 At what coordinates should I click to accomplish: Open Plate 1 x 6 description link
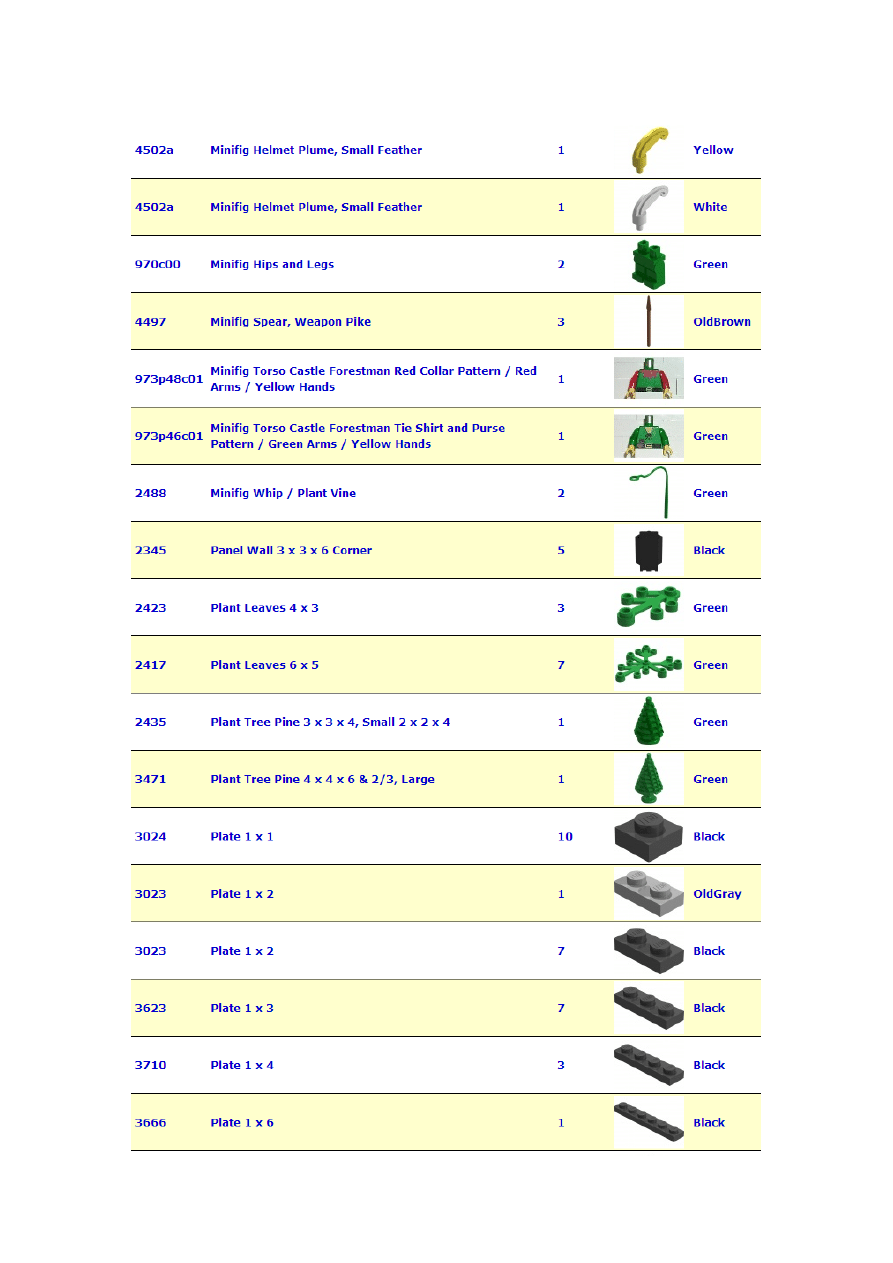[x=242, y=1123]
